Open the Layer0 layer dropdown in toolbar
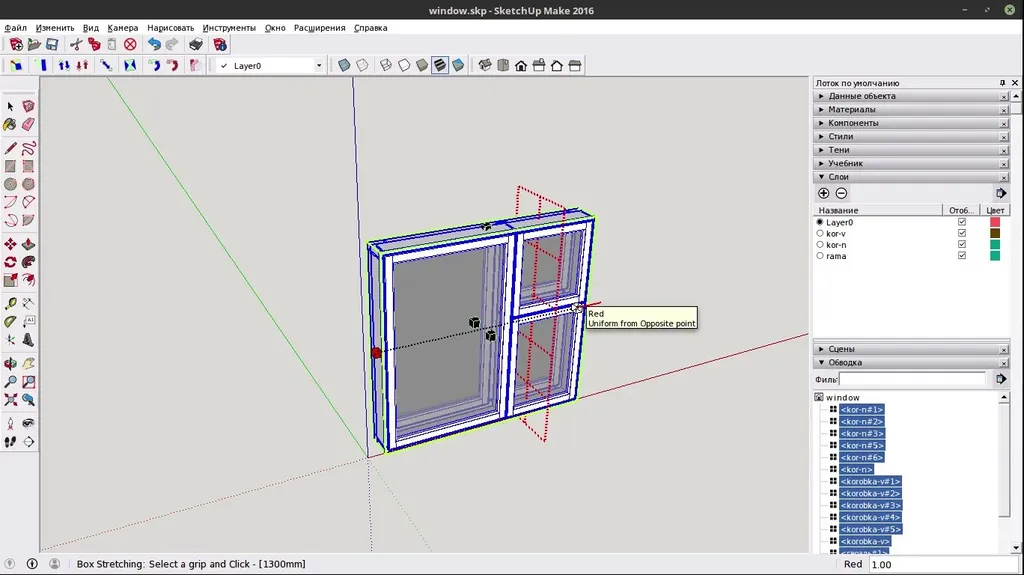The image size is (1024, 575). pos(319,65)
